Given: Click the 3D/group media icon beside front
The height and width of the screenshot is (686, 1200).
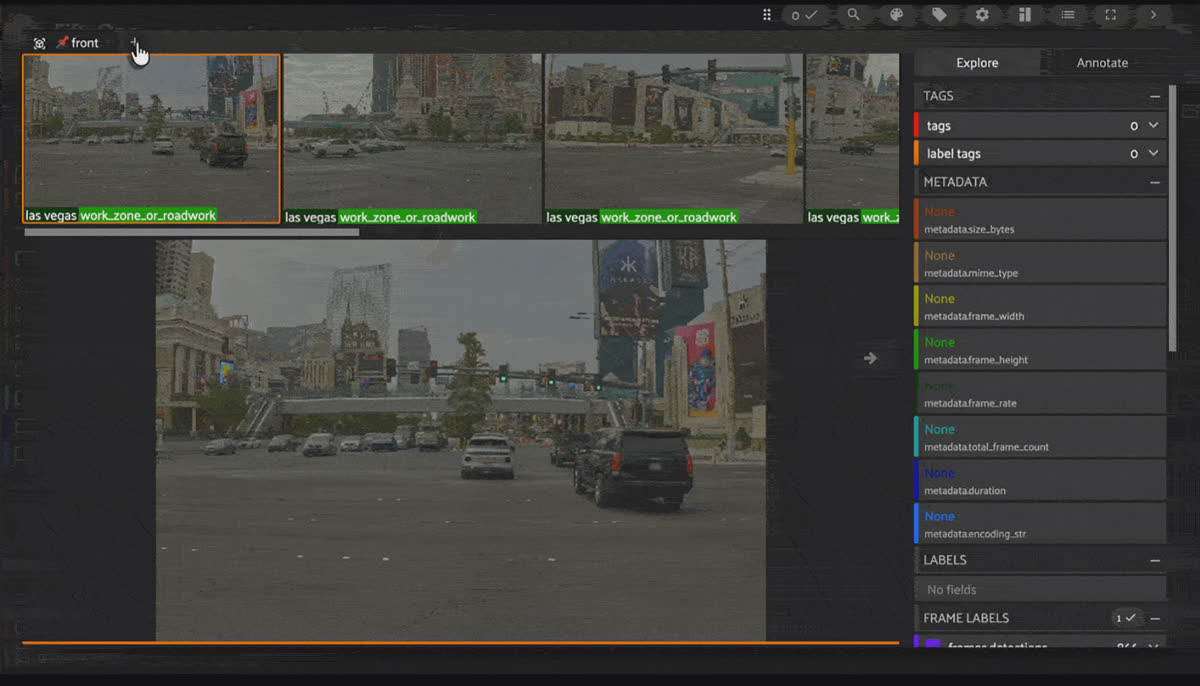Looking at the screenshot, I should [x=39, y=43].
